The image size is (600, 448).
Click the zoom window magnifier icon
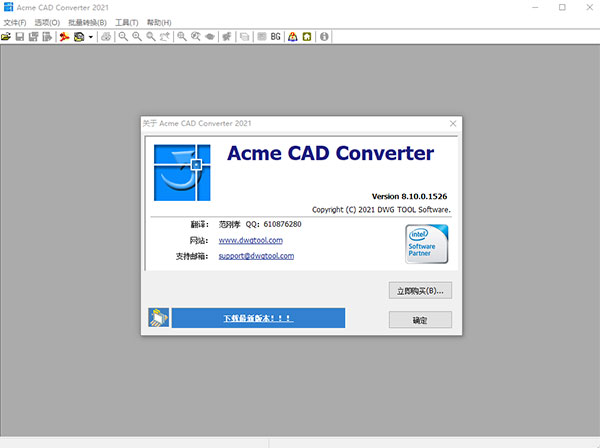[182, 37]
